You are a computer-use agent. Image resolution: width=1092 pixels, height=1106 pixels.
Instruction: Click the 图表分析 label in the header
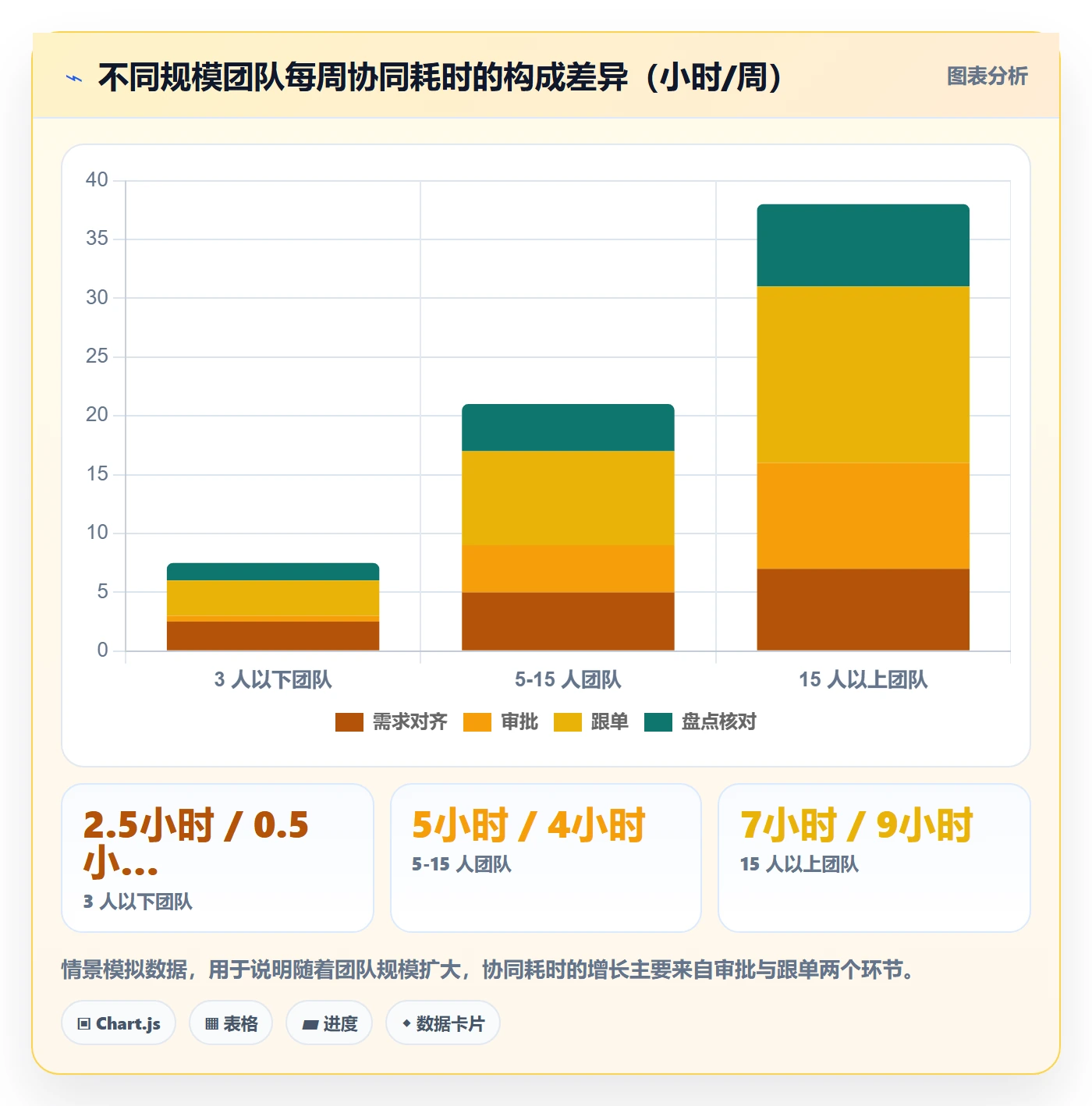pyautogui.click(x=987, y=76)
